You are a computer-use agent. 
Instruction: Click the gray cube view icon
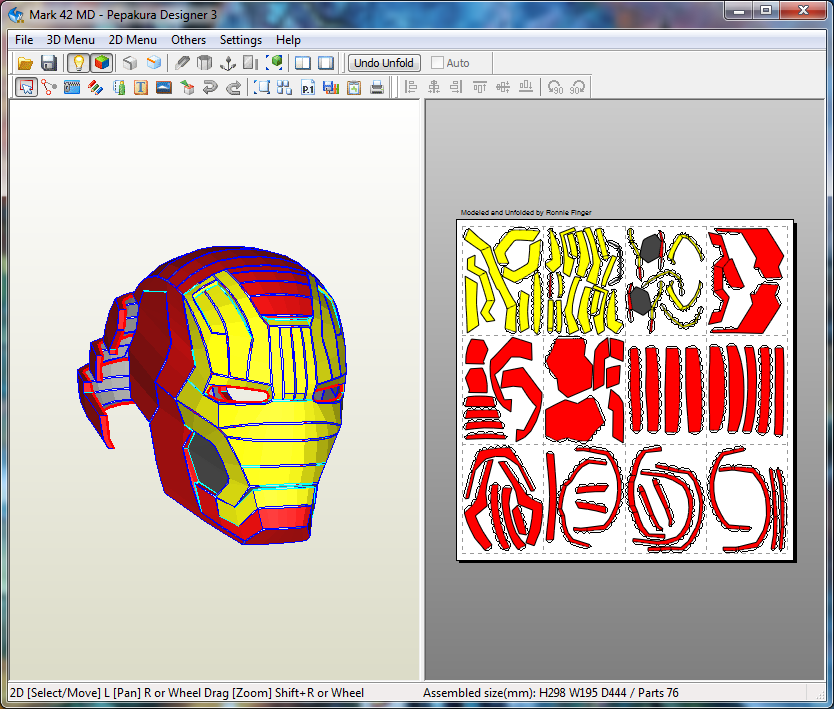(x=130, y=63)
